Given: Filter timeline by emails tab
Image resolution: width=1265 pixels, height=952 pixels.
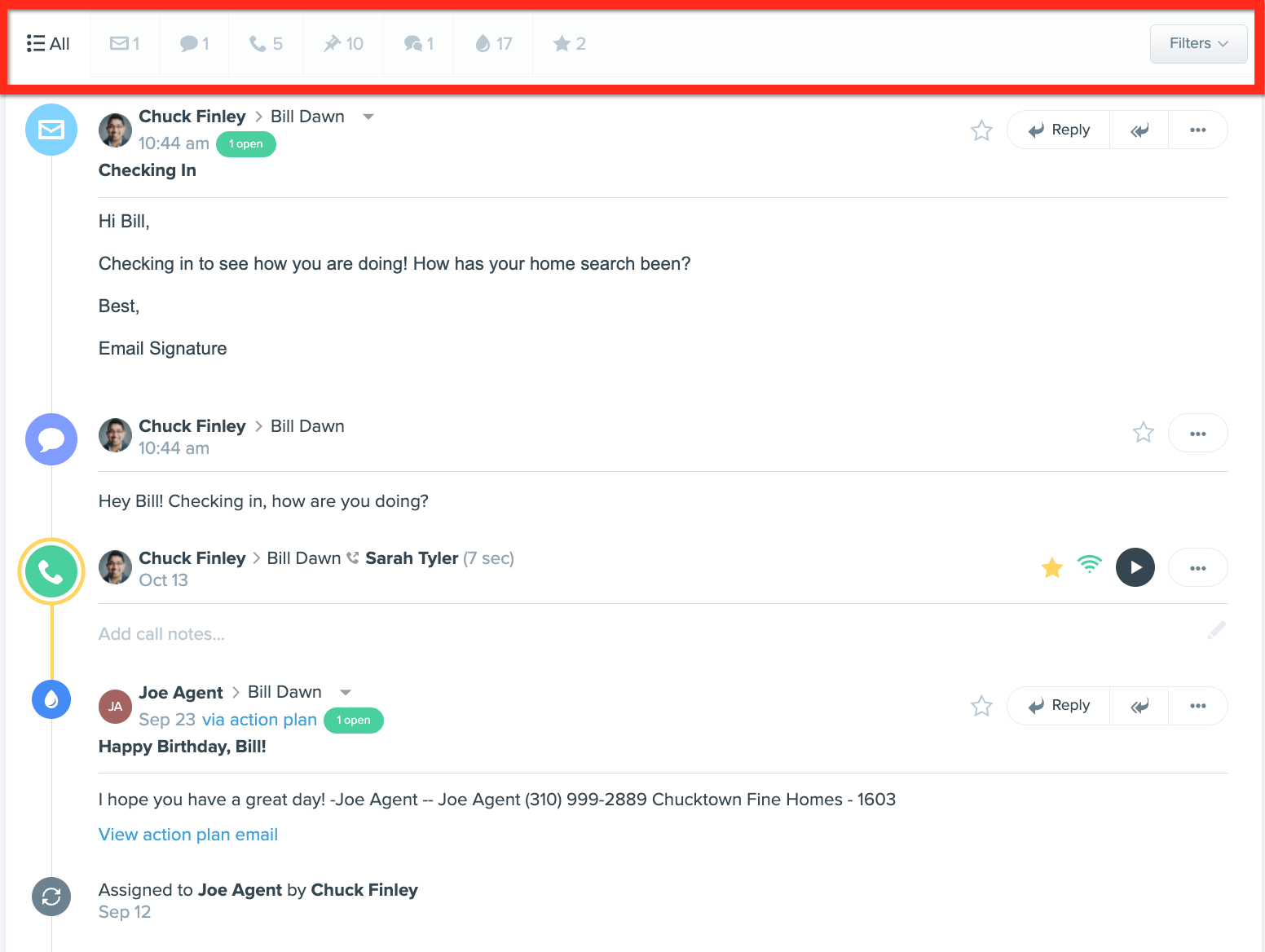Looking at the screenshot, I should point(125,44).
